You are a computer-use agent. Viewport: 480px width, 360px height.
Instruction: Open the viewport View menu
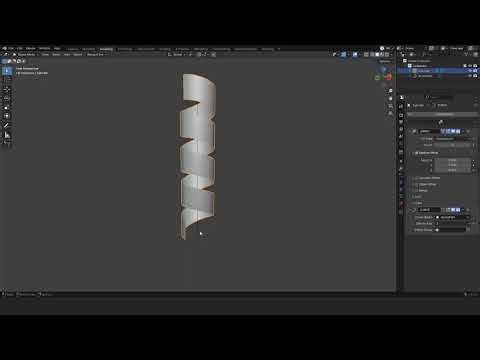45,54
